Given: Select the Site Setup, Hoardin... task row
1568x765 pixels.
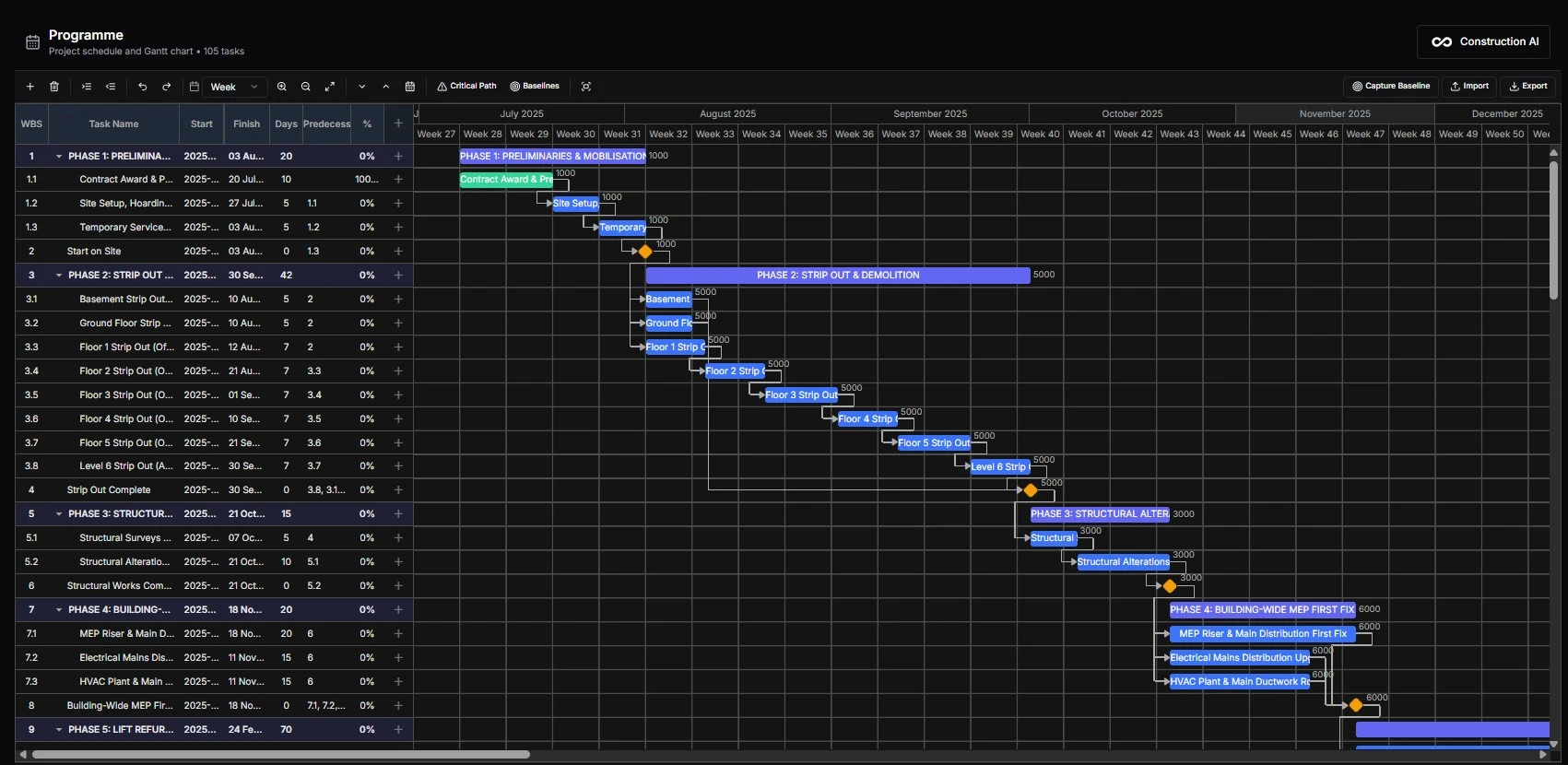Looking at the screenshot, I should pyautogui.click(x=214, y=204).
